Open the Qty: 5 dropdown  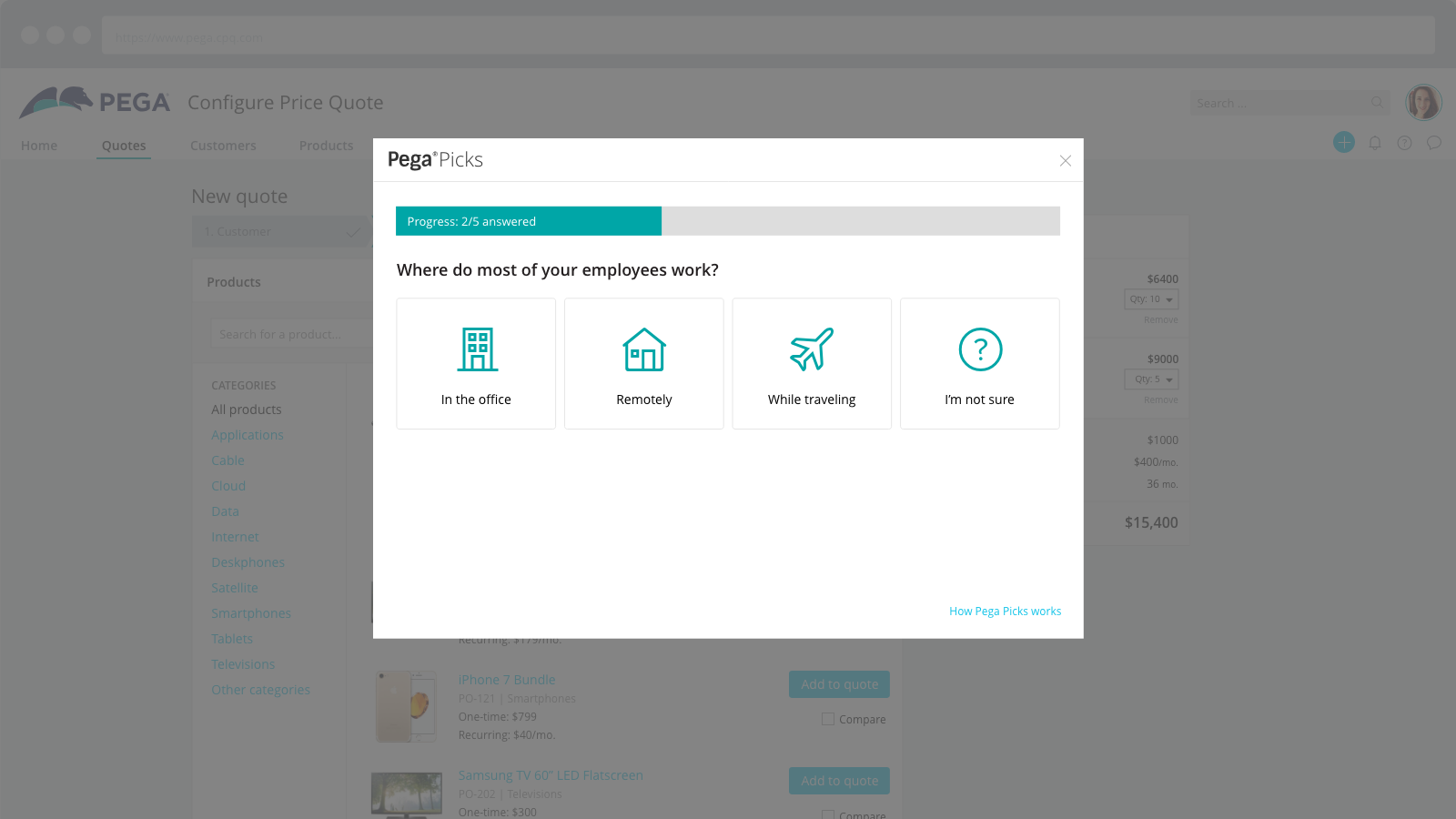click(x=1151, y=379)
